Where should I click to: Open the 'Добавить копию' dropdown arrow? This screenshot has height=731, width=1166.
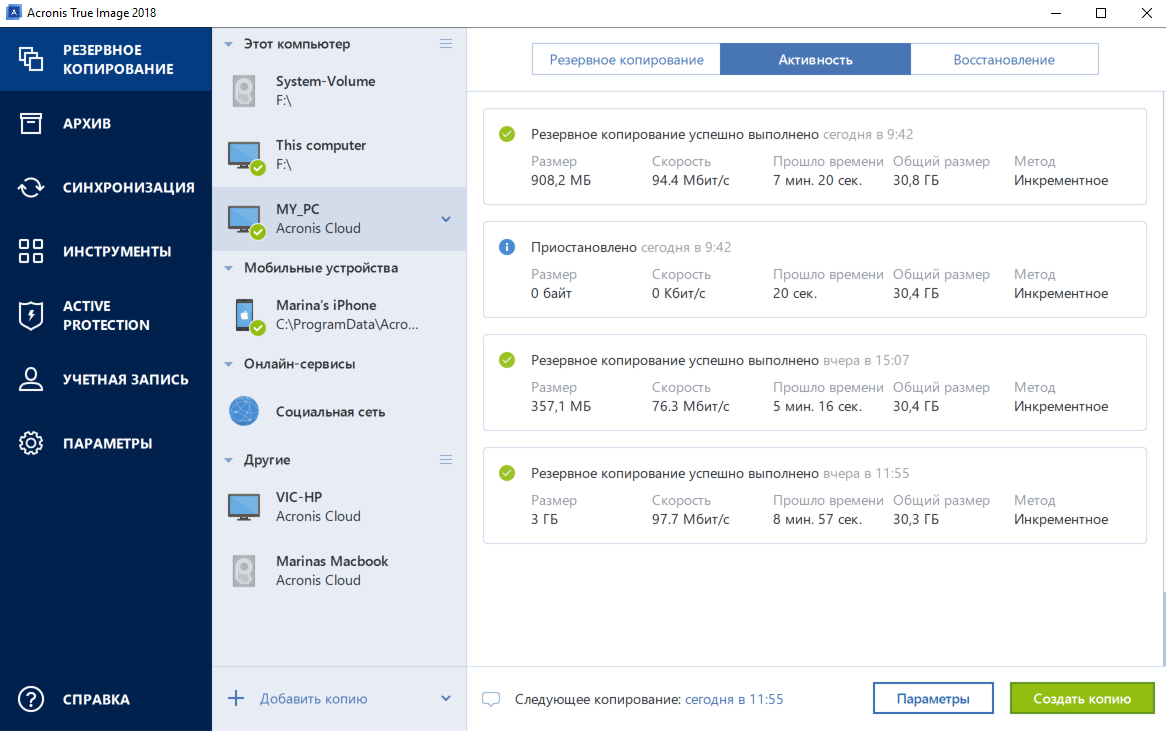coord(446,699)
